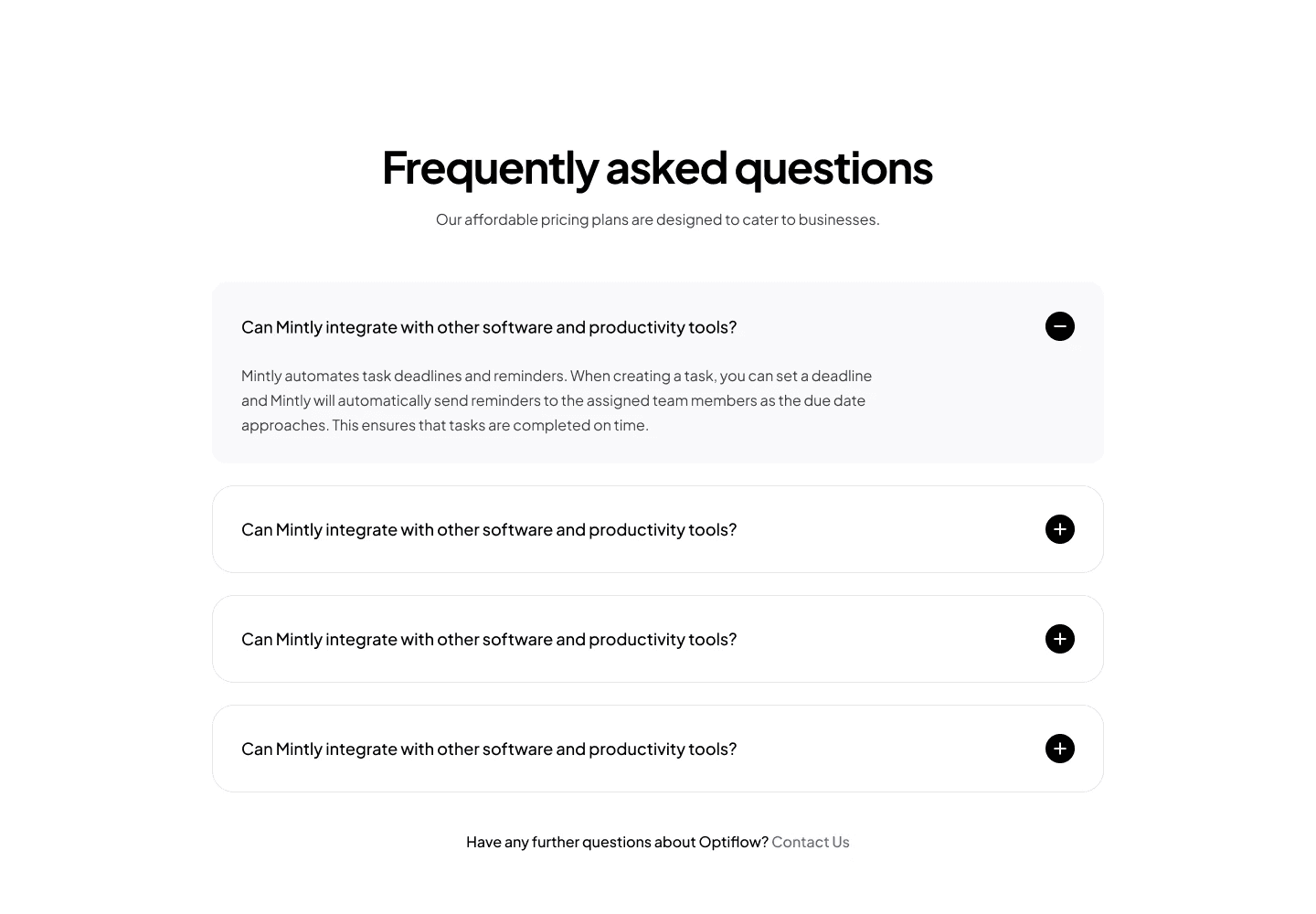Click the plus icon on the second FAQ
This screenshot has width=1316, height=914.
1060,529
